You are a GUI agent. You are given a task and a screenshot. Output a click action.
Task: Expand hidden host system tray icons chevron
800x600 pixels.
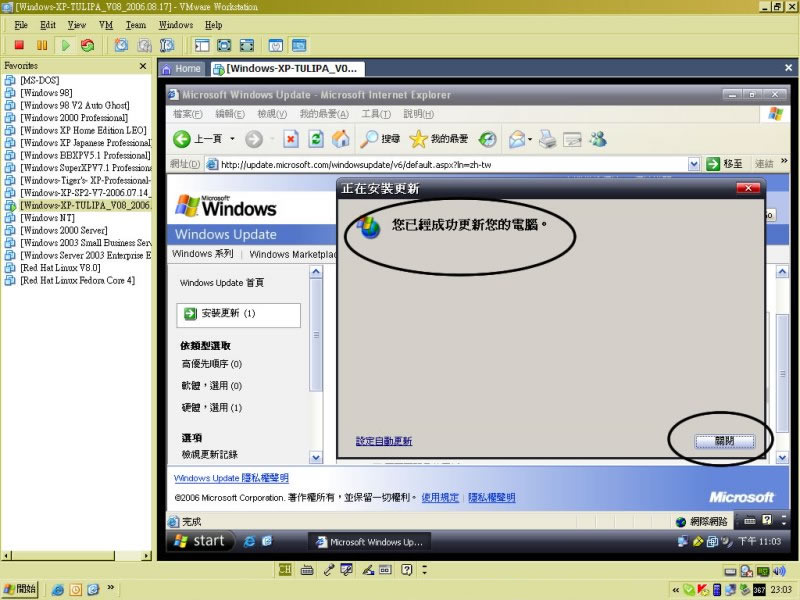676,590
